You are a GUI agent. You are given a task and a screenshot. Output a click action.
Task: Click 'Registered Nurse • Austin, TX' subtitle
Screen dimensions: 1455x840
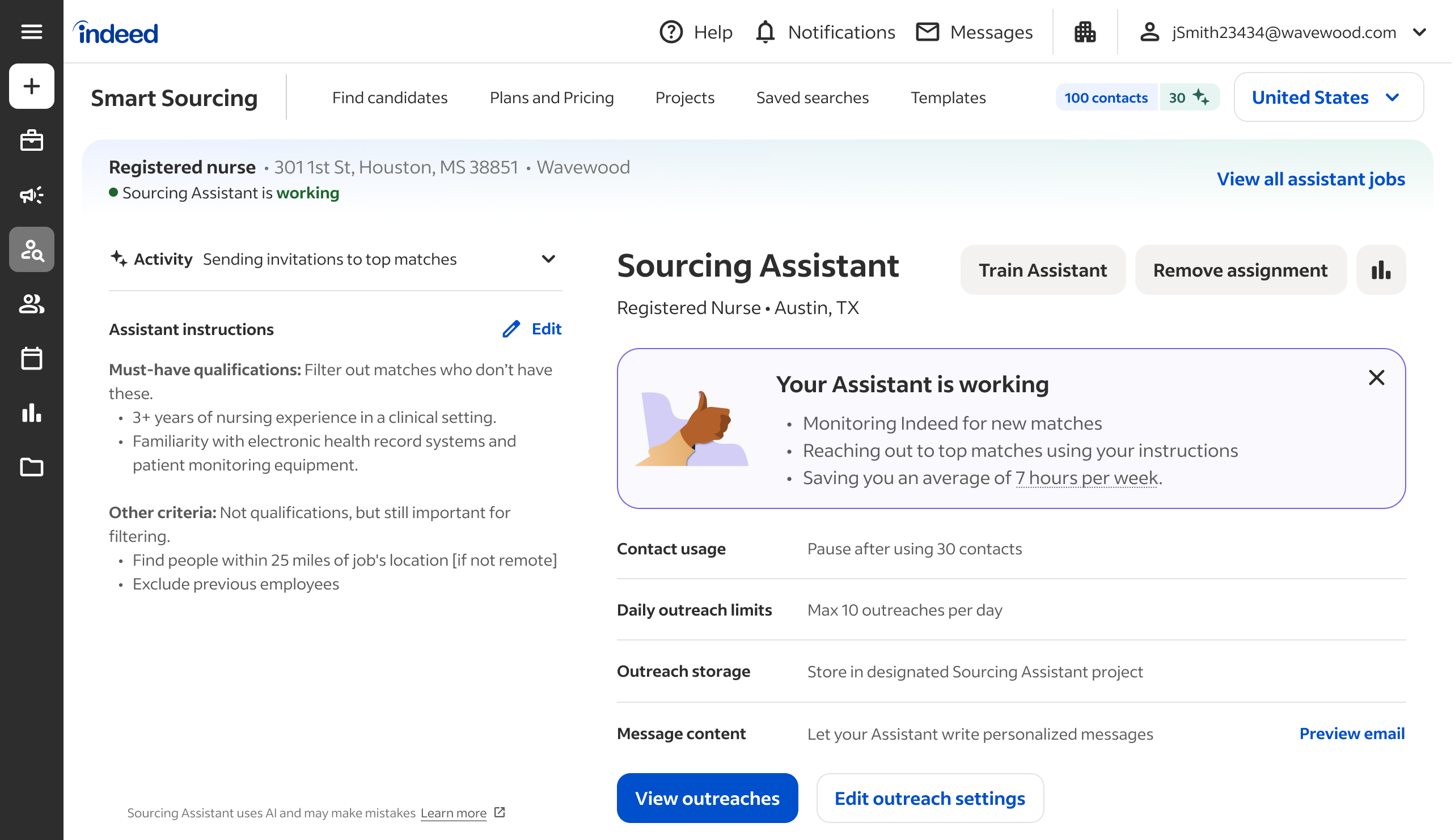tap(737, 308)
